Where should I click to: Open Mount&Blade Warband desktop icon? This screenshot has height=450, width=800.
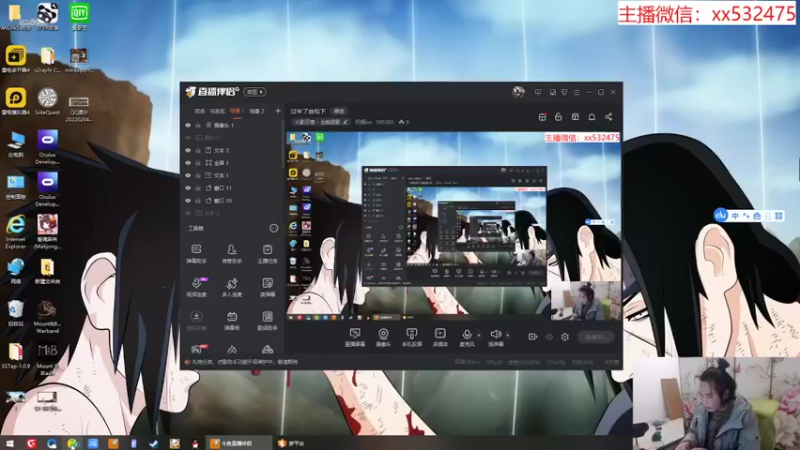[x=47, y=316]
